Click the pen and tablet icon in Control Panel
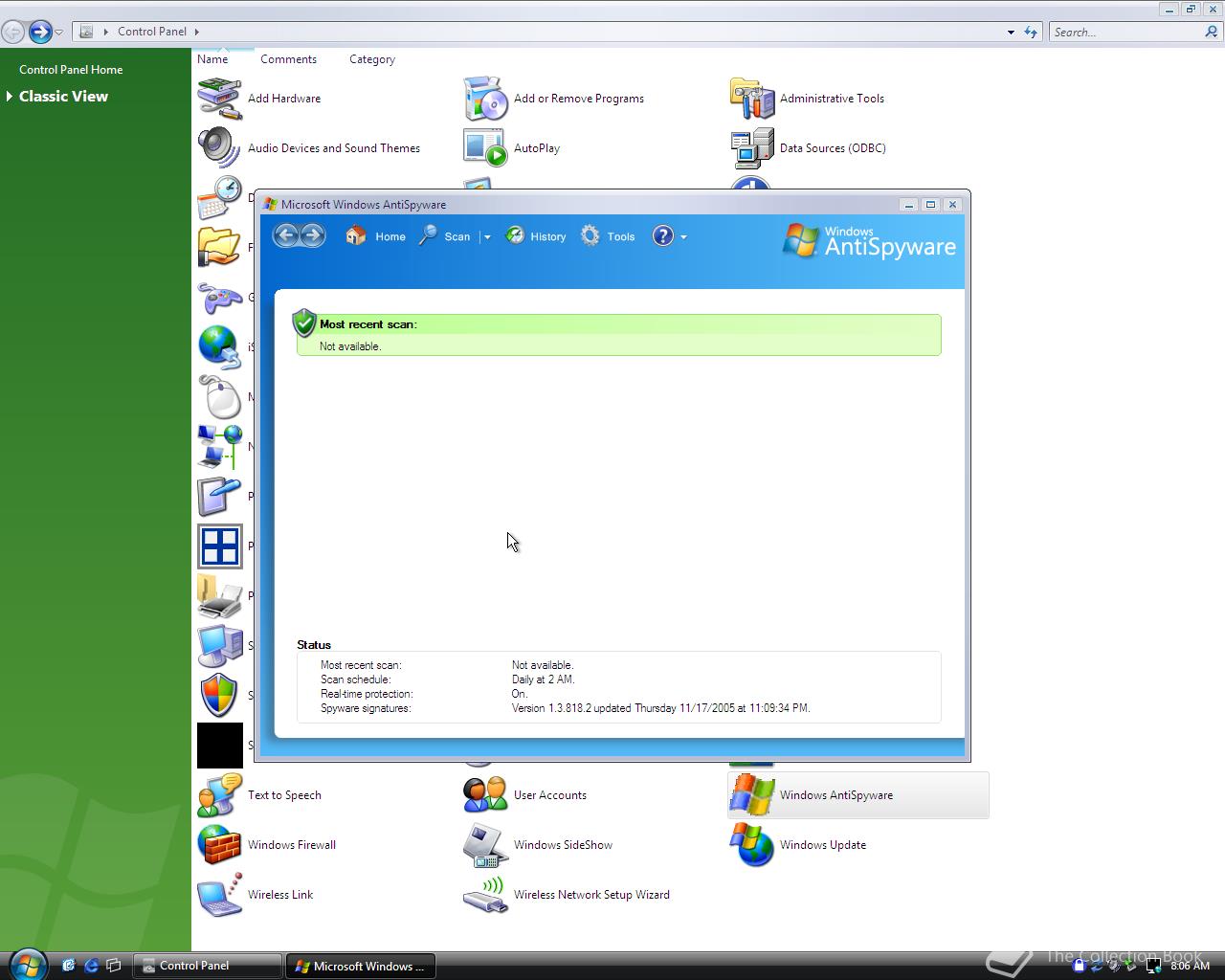Screen dimensions: 1225x980 219,497
